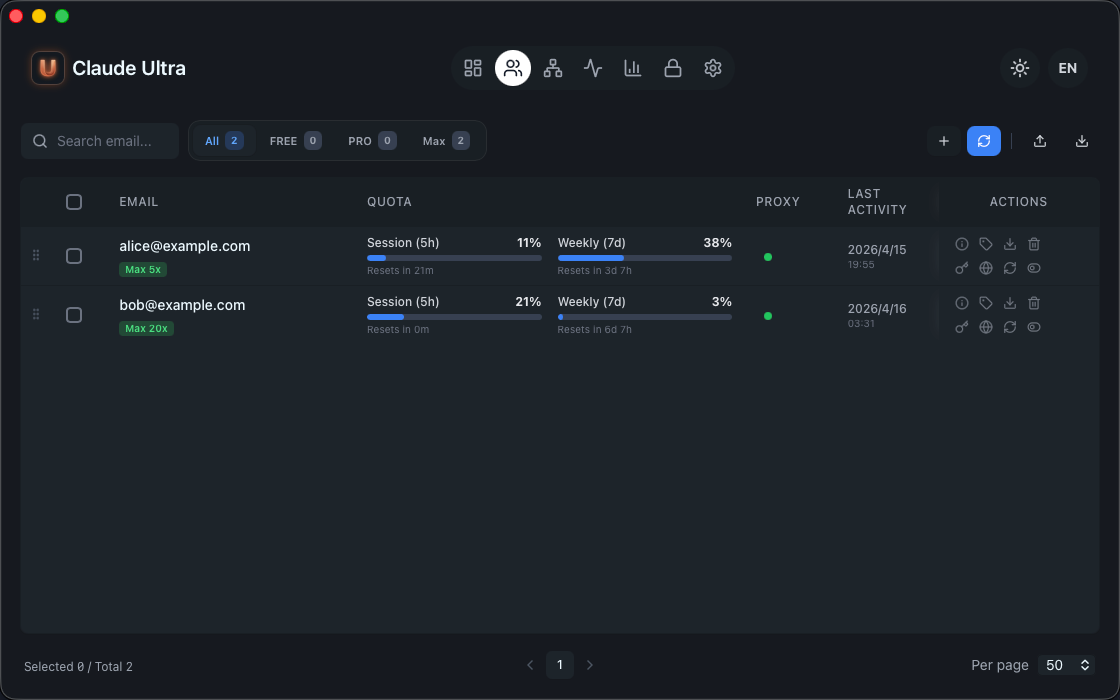Click the bob@example.com email
The image size is (1120, 700).
tap(182, 305)
